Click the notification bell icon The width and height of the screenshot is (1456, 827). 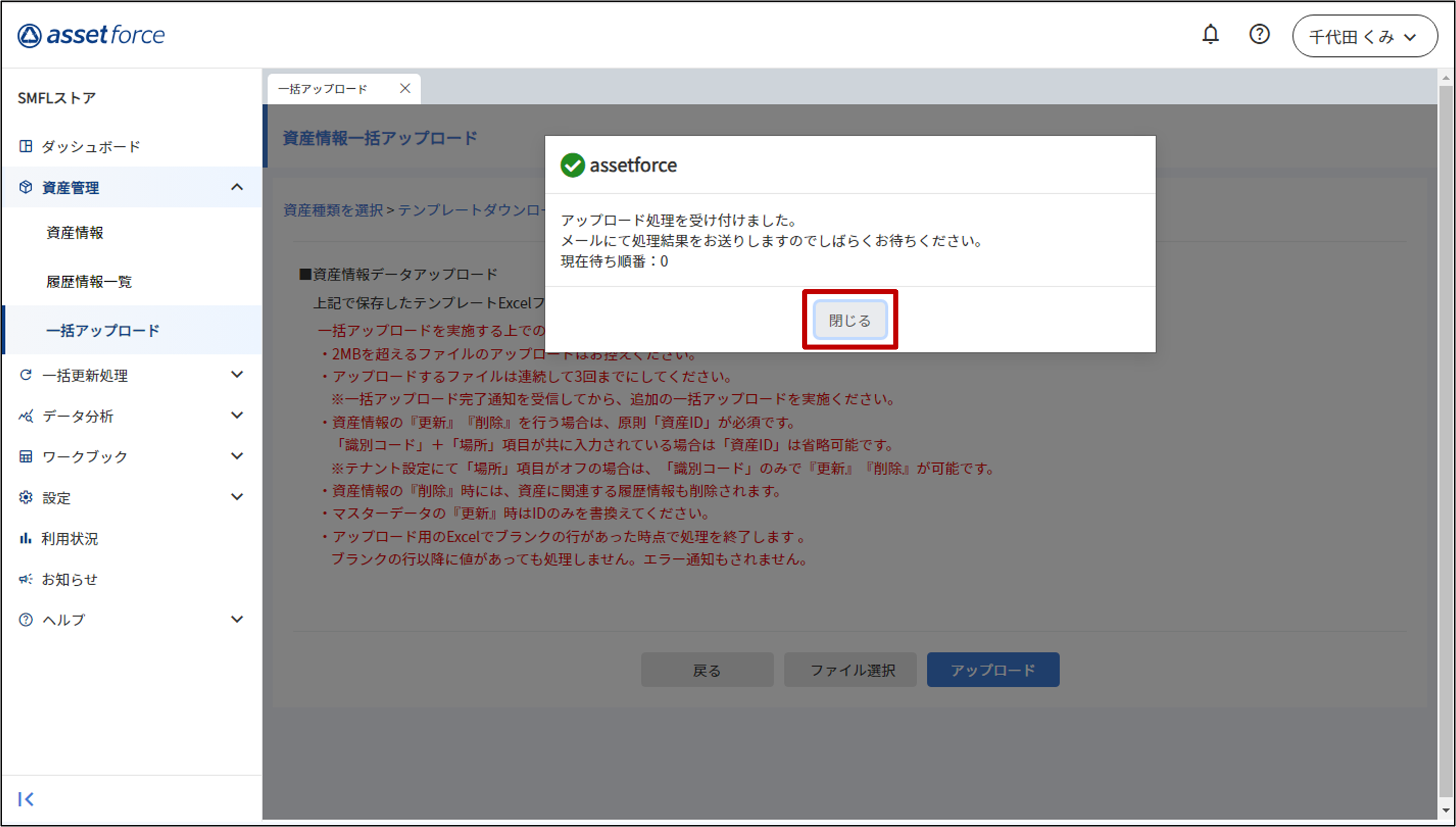(1210, 35)
